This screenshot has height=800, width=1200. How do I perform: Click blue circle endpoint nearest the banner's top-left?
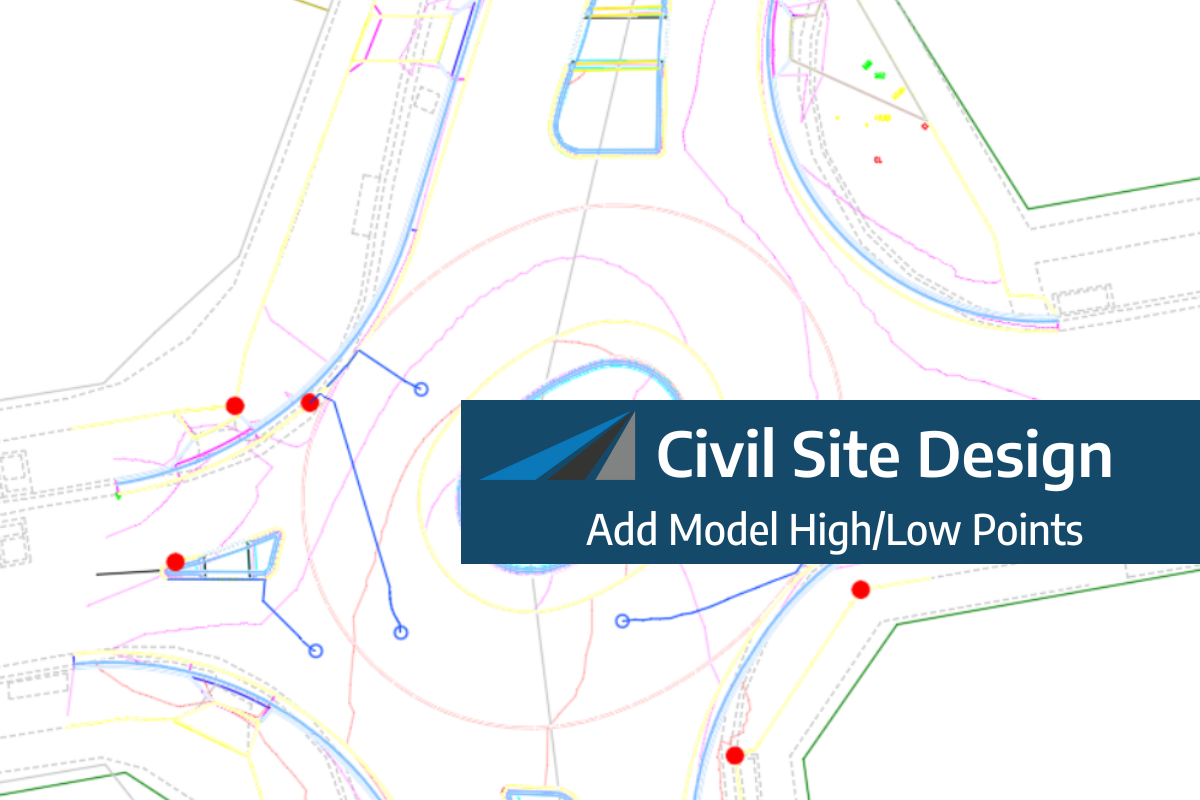[421, 388]
